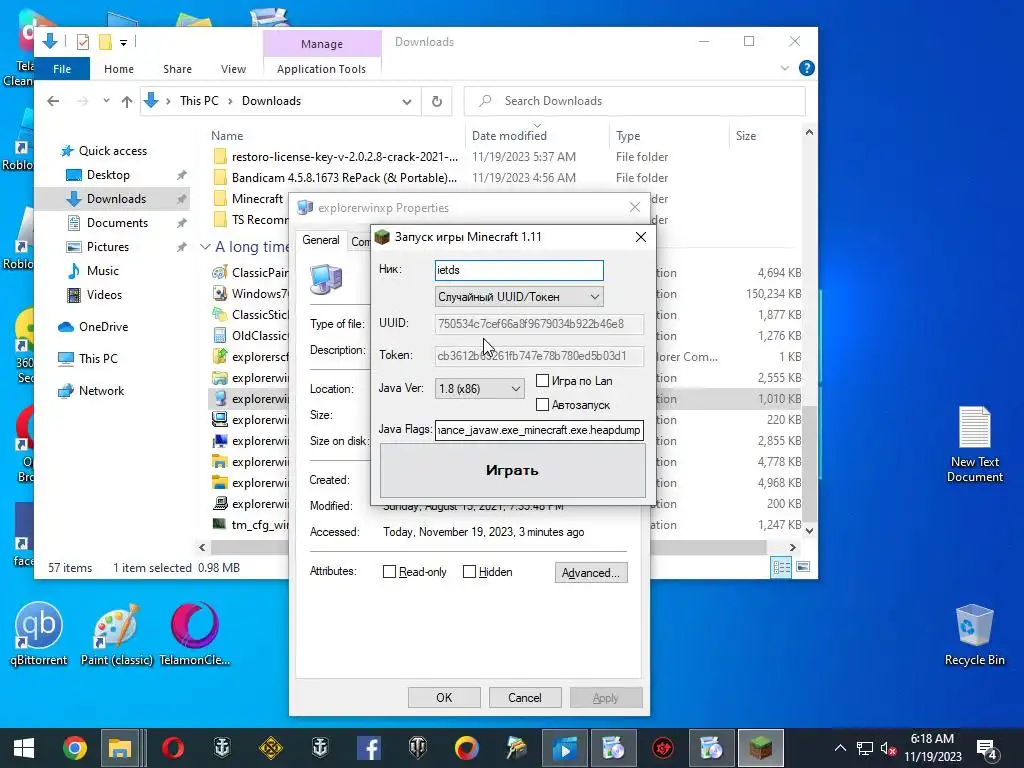
Task: Click the Search Downloads box
Action: 634,101
